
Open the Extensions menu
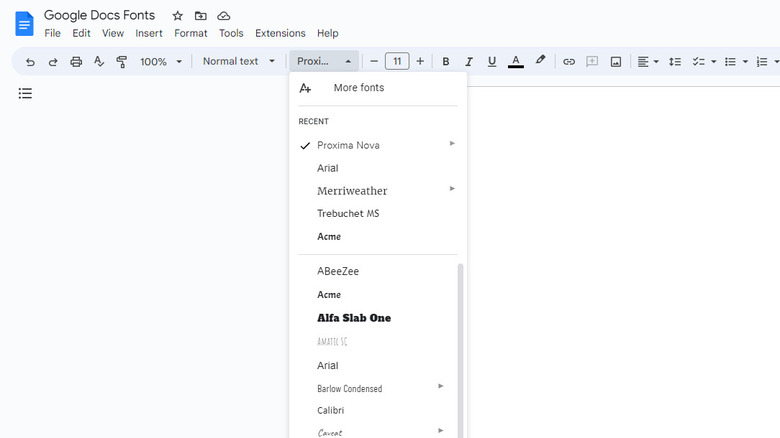[x=280, y=33]
